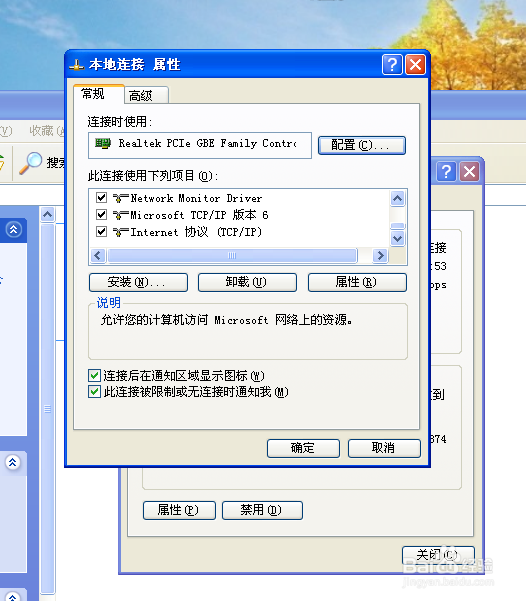Click 禁用(D) in the background status window

point(262,510)
